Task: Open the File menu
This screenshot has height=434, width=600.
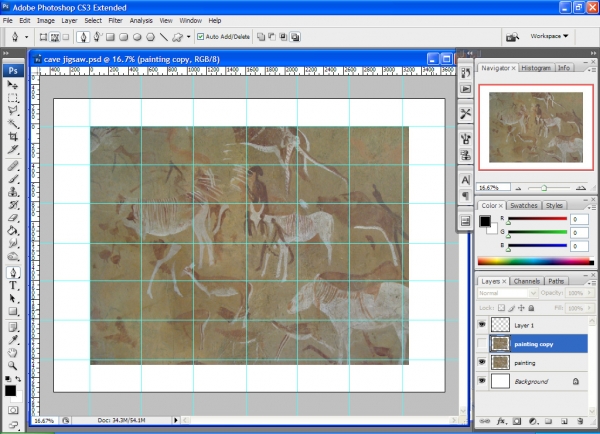Action: pyautogui.click(x=8, y=21)
